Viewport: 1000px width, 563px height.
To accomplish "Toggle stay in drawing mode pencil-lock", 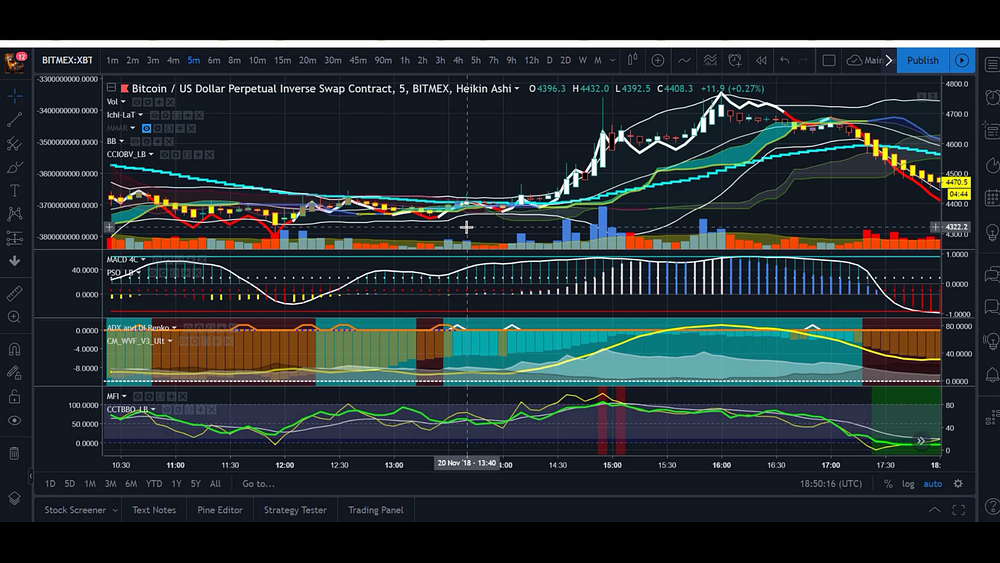I will click(x=15, y=373).
